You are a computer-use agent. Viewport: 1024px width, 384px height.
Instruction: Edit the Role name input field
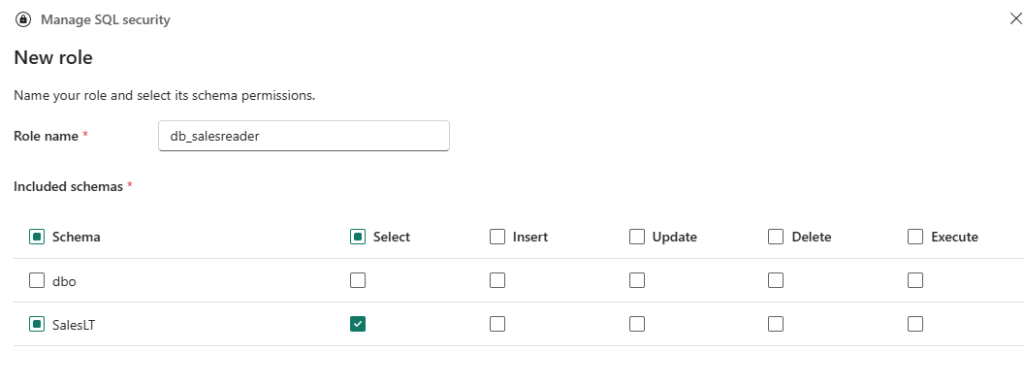pyautogui.click(x=304, y=136)
